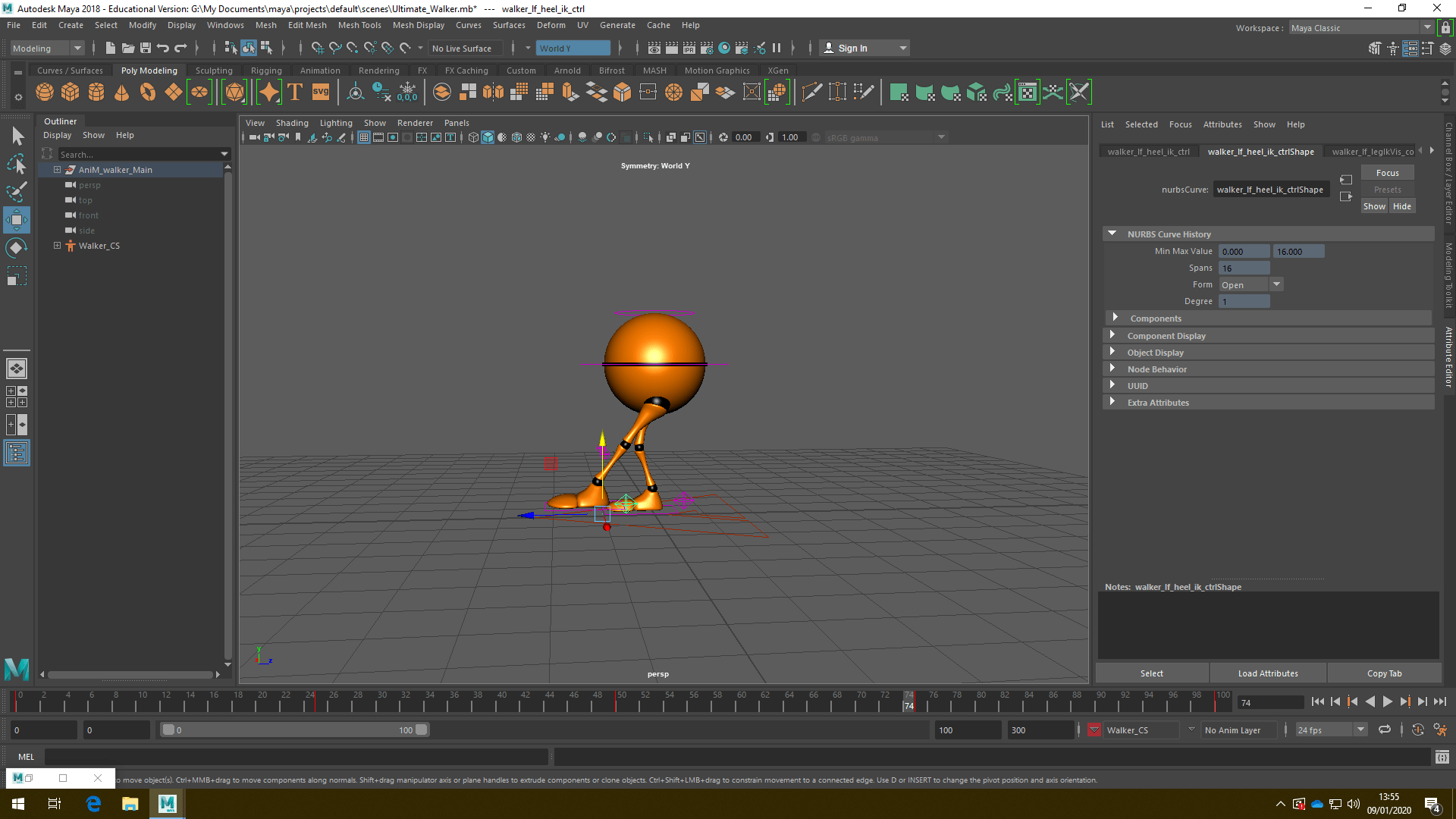Click the Undo arrow icon
The image size is (1456, 819).
pos(163,48)
